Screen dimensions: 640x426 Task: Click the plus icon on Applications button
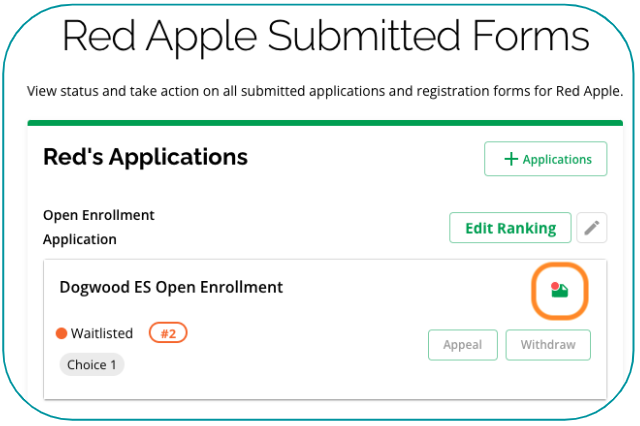[511, 159]
